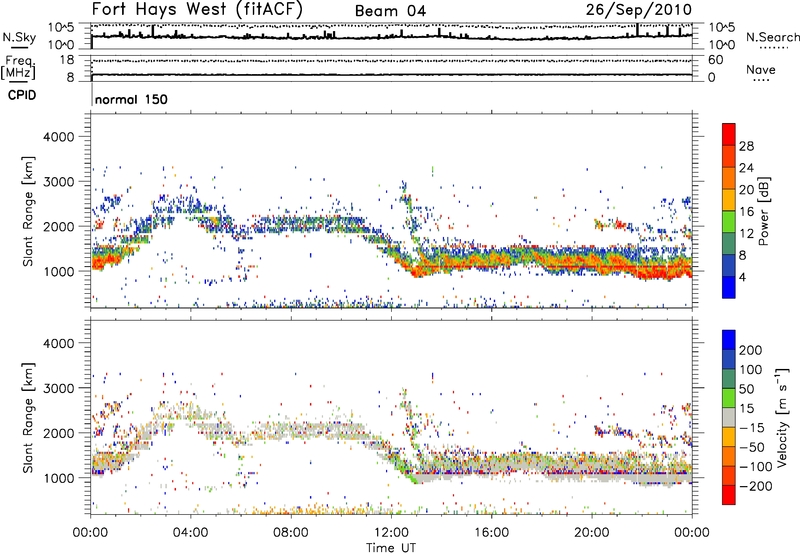Click the "50" label on velocity colorbar
Image resolution: width=800 pixels, height=554 pixels.
point(747,389)
